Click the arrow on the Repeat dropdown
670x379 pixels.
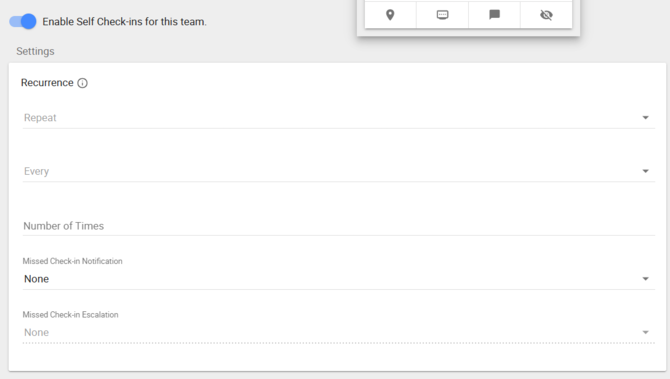click(x=645, y=118)
